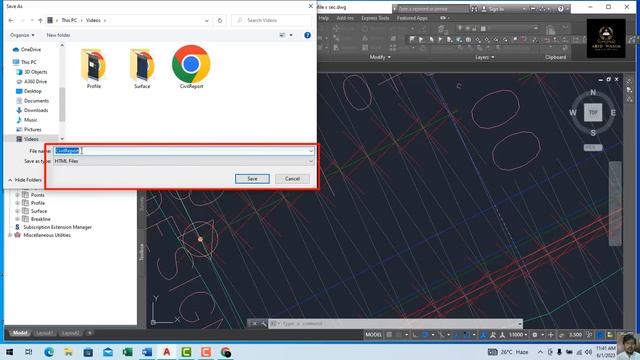Viewport: 640px width, 360px height.
Task: Open Excel from taskbar
Action: tap(127, 352)
